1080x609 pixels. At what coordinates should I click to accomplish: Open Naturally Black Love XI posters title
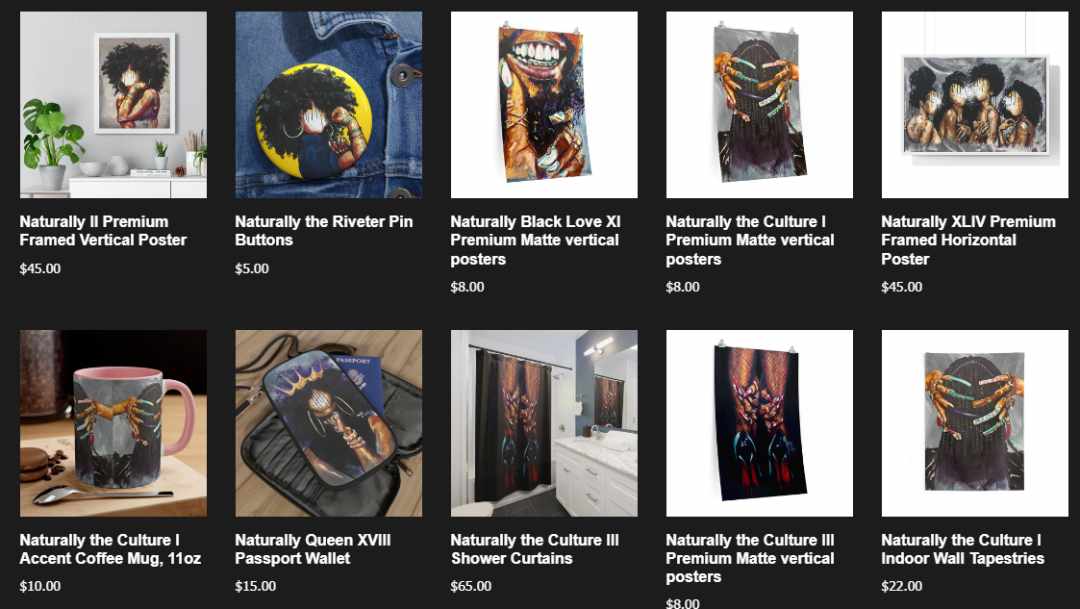point(536,240)
